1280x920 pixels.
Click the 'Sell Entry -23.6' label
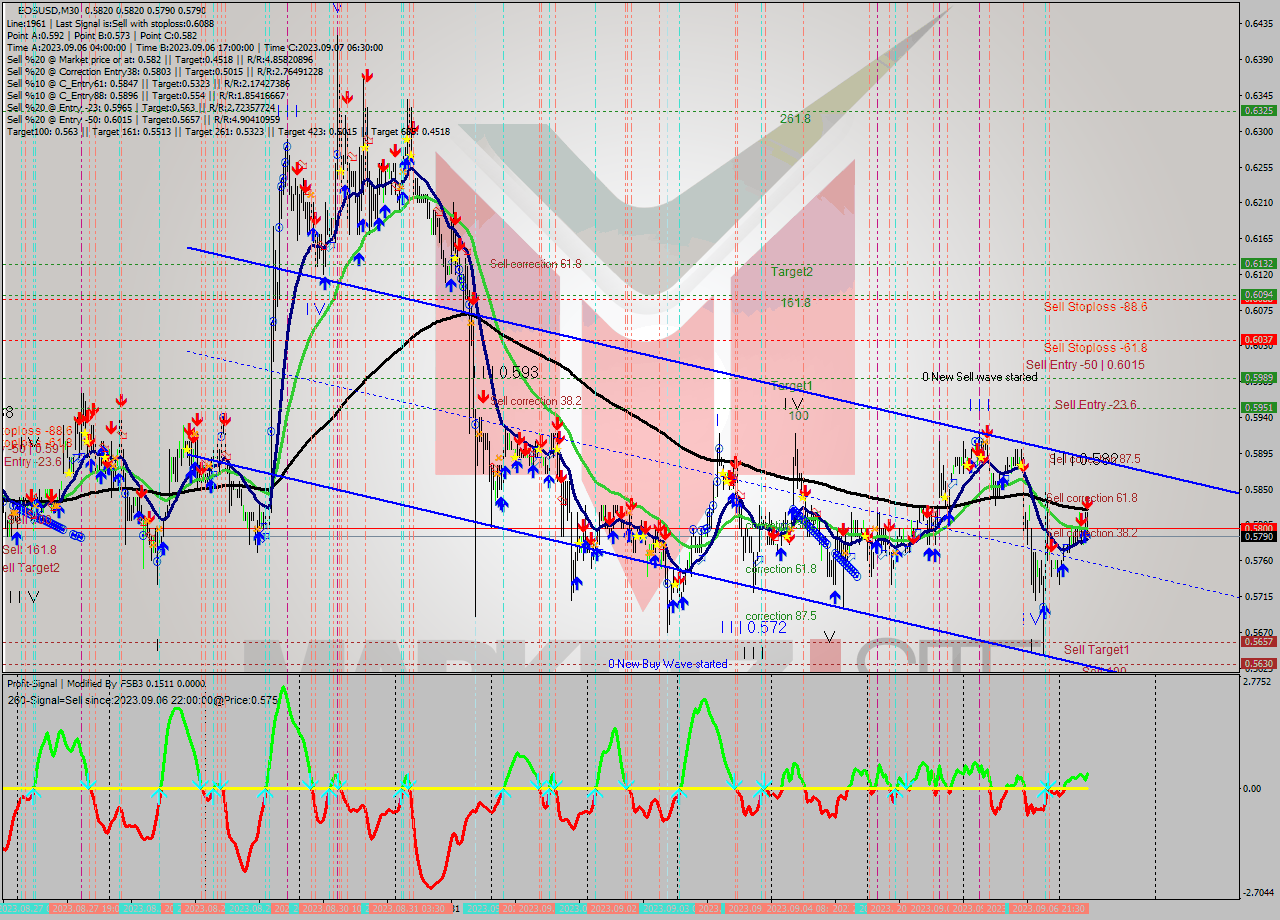tap(1096, 405)
